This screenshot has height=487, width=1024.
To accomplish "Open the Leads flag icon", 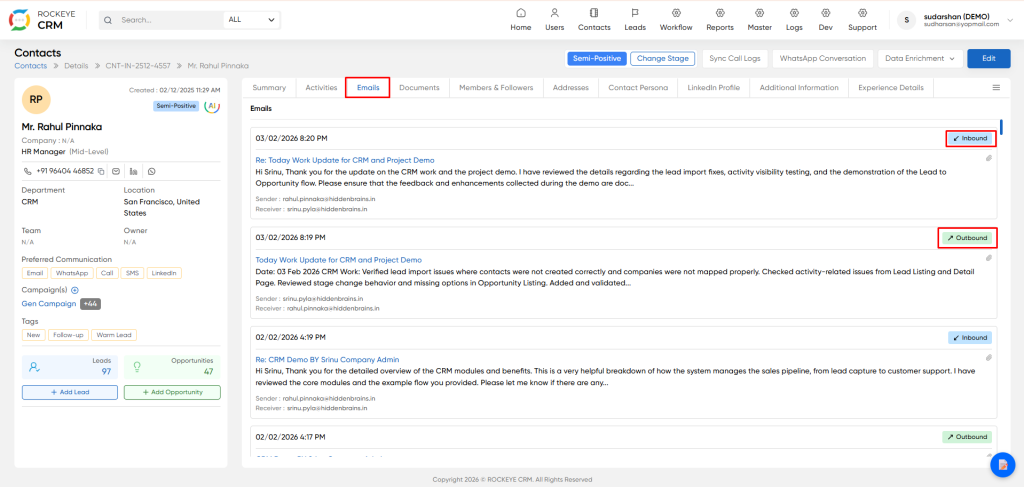I will (635, 13).
